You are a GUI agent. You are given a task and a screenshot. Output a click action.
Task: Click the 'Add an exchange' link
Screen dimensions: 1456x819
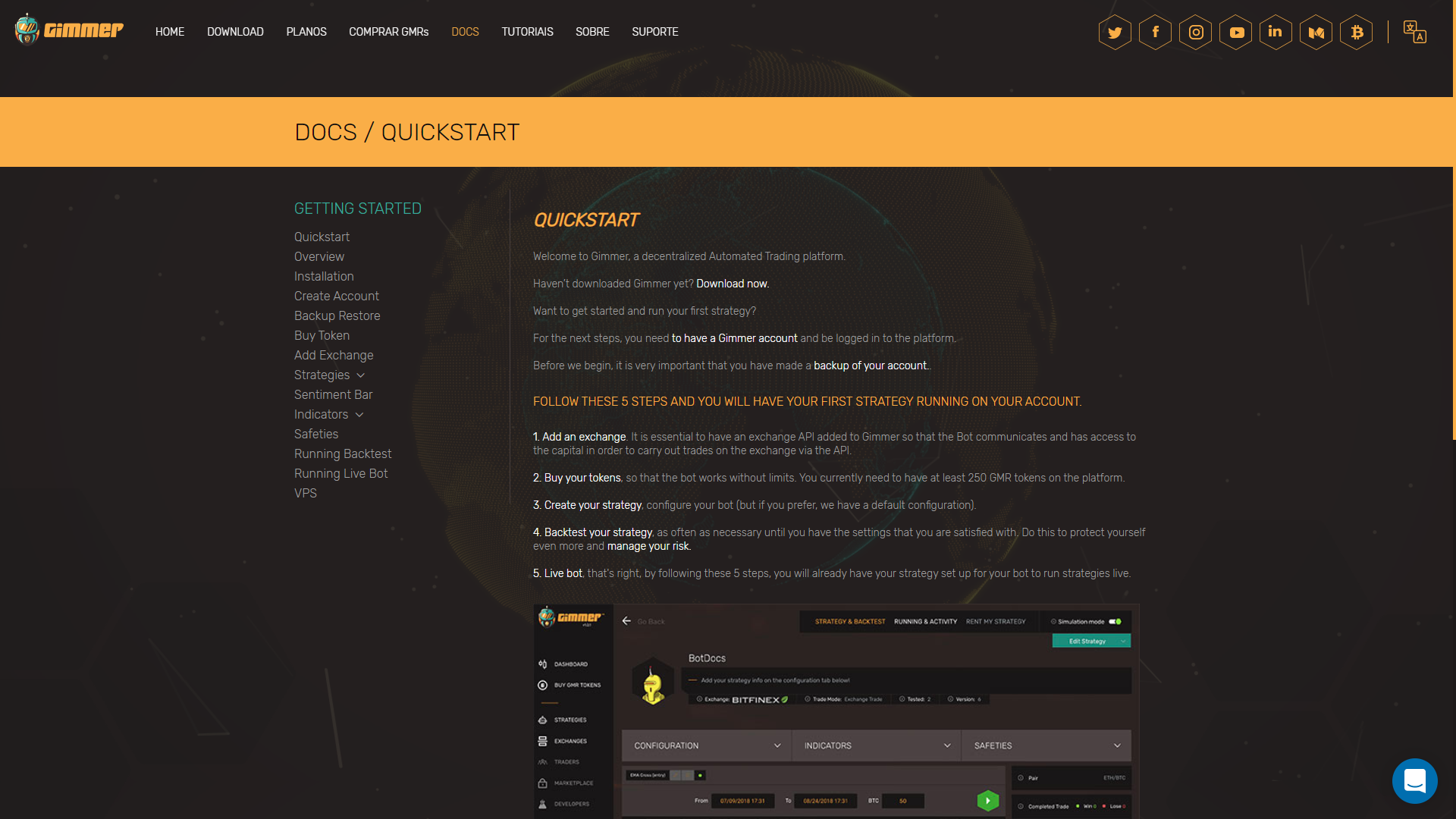tap(584, 437)
